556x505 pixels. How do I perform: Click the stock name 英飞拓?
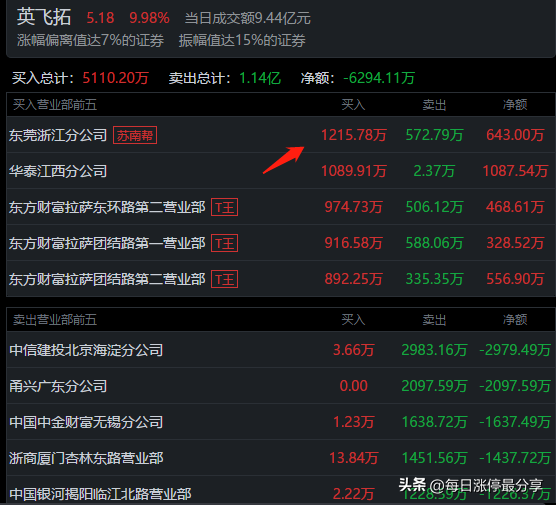pos(44,17)
